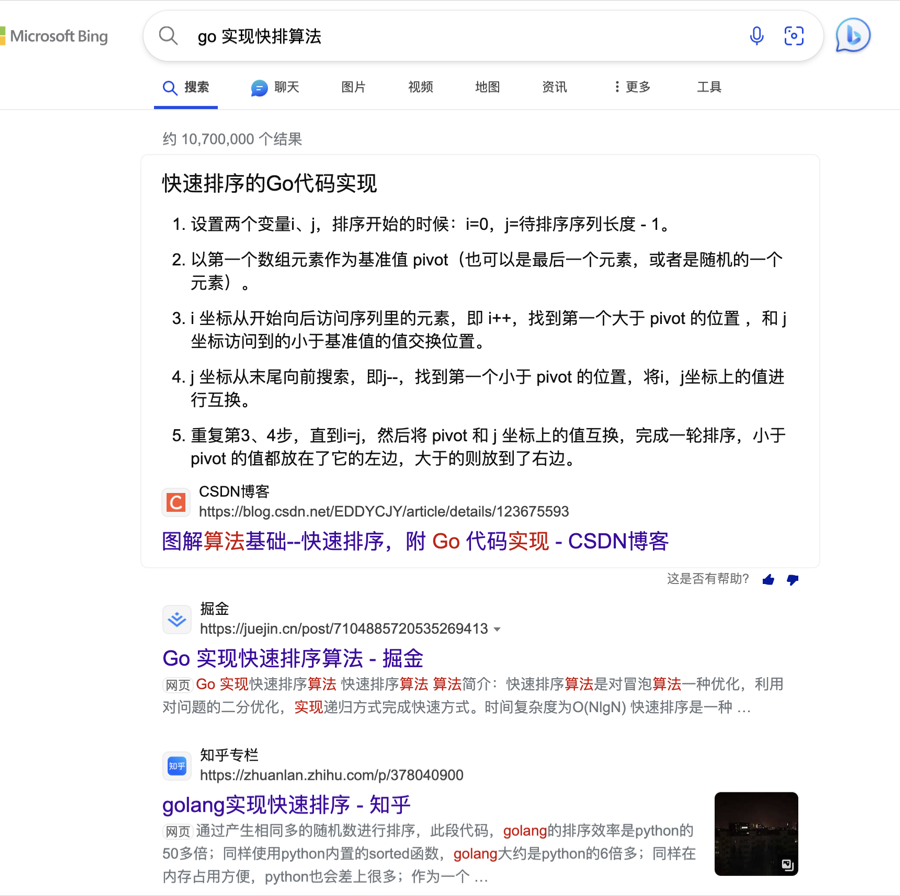Image resolution: width=900 pixels, height=896 pixels.
Task: Launch Bing Copilot via the blue chat icon
Action: pos(852,35)
